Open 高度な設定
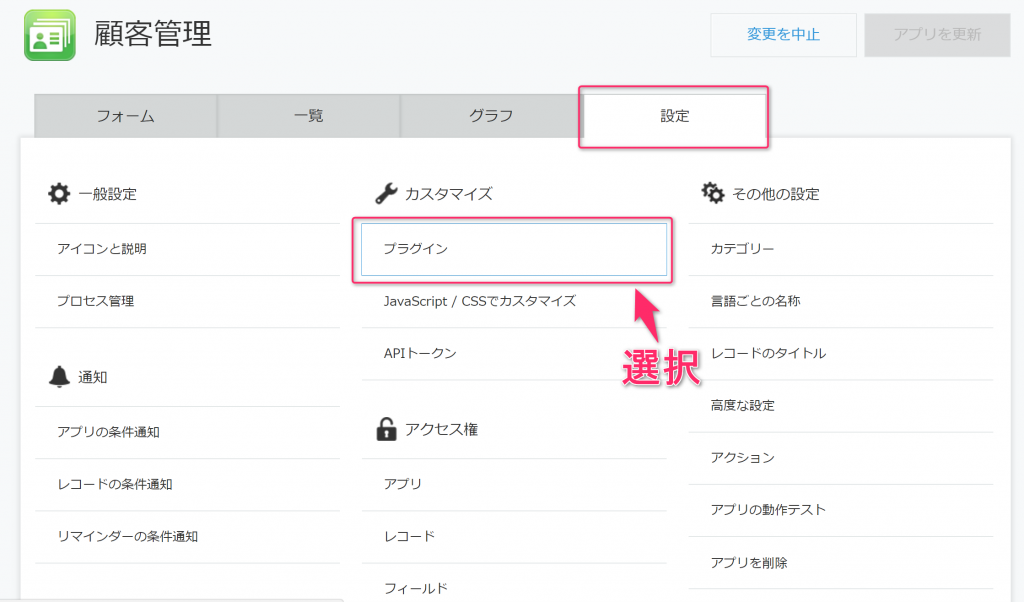The height and width of the screenshot is (602, 1024). click(x=840, y=406)
